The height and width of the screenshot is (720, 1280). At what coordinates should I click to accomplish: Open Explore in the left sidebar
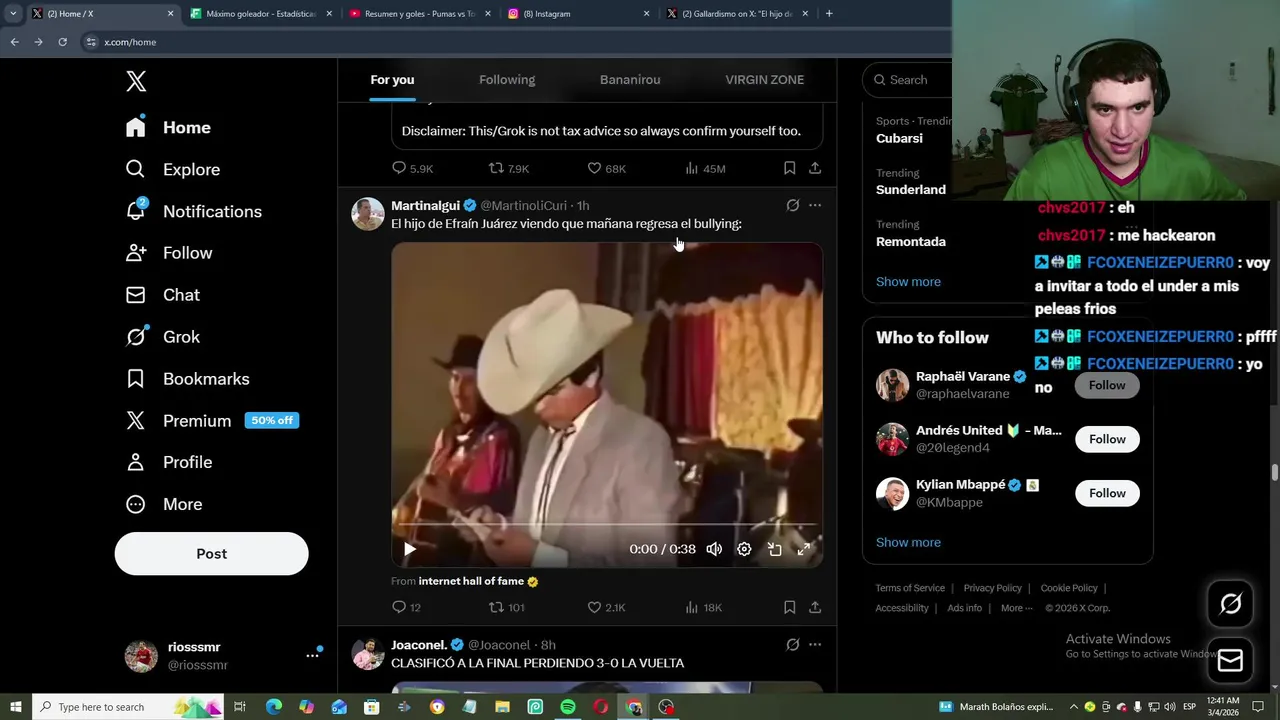[x=172, y=169]
